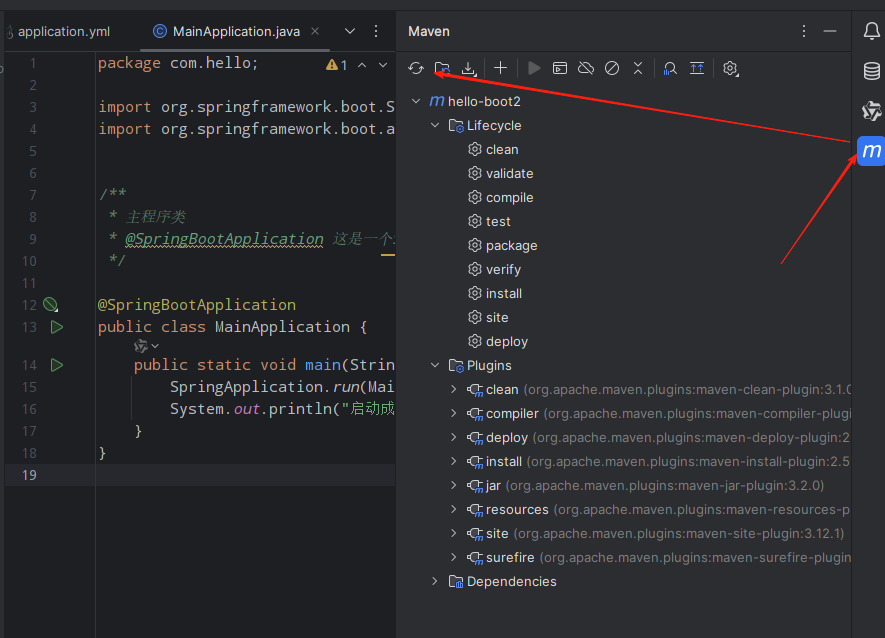
Task: Select Dependencies folder label
Action: (x=511, y=581)
